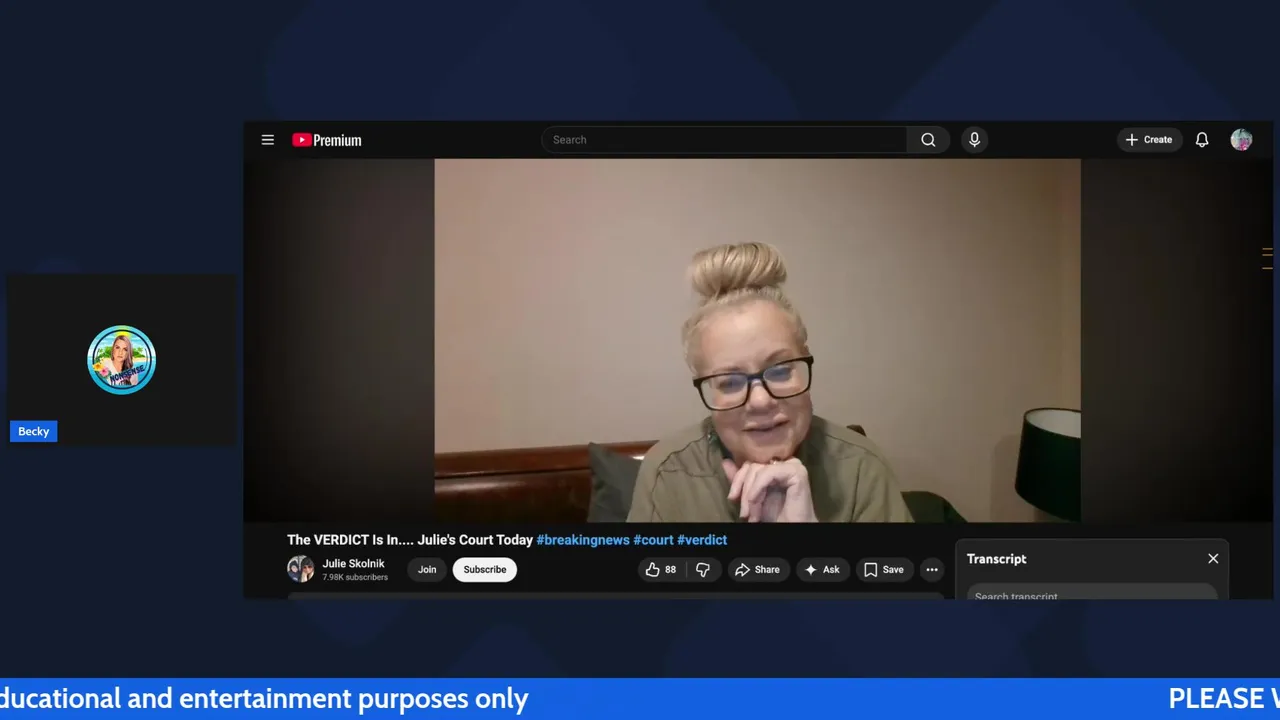This screenshot has height=720, width=1280.
Task: Click the Transcript panel heading
Action: [x=996, y=559]
